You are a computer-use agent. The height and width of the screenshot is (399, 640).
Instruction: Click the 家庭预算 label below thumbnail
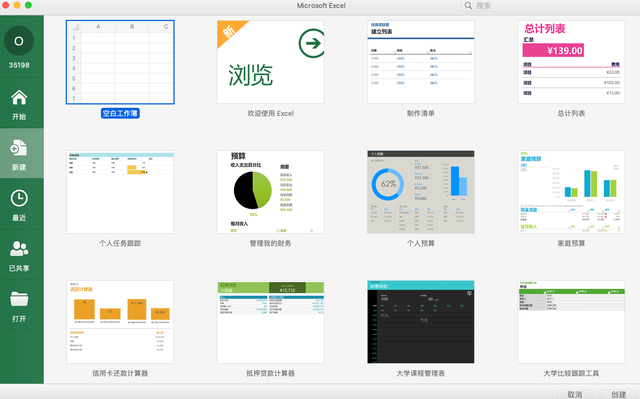571,243
